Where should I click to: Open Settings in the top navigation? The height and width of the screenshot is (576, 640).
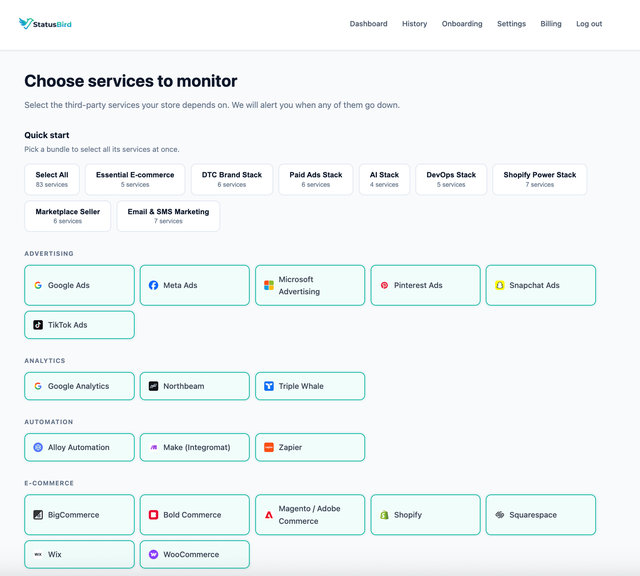(511, 24)
